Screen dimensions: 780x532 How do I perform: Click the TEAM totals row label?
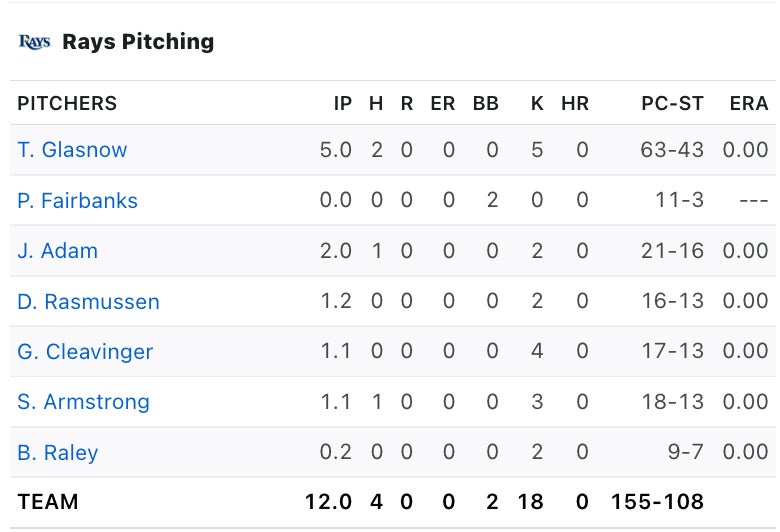tap(47, 502)
